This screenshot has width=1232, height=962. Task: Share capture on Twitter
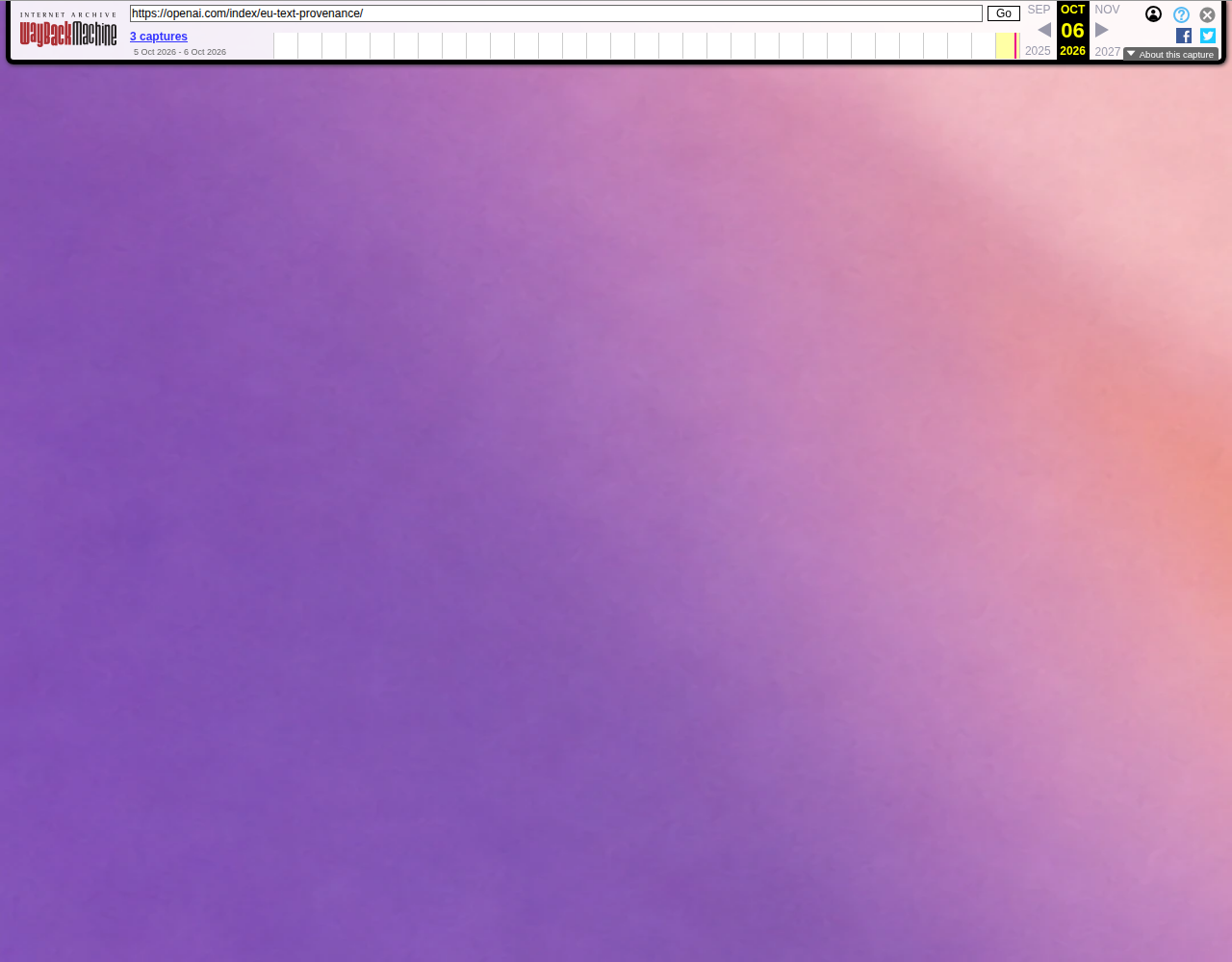coord(1208,36)
